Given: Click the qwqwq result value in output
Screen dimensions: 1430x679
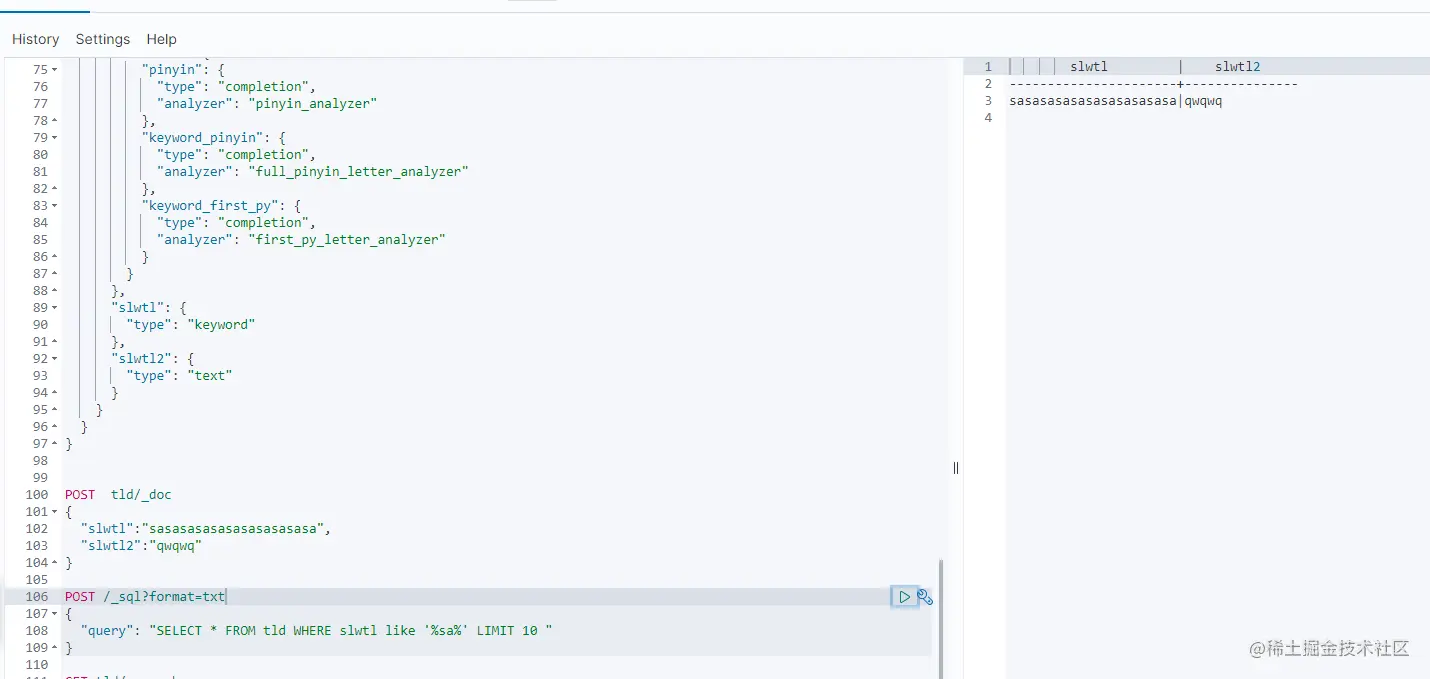Looking at the screenshot, I should [x=1204, y=101].
